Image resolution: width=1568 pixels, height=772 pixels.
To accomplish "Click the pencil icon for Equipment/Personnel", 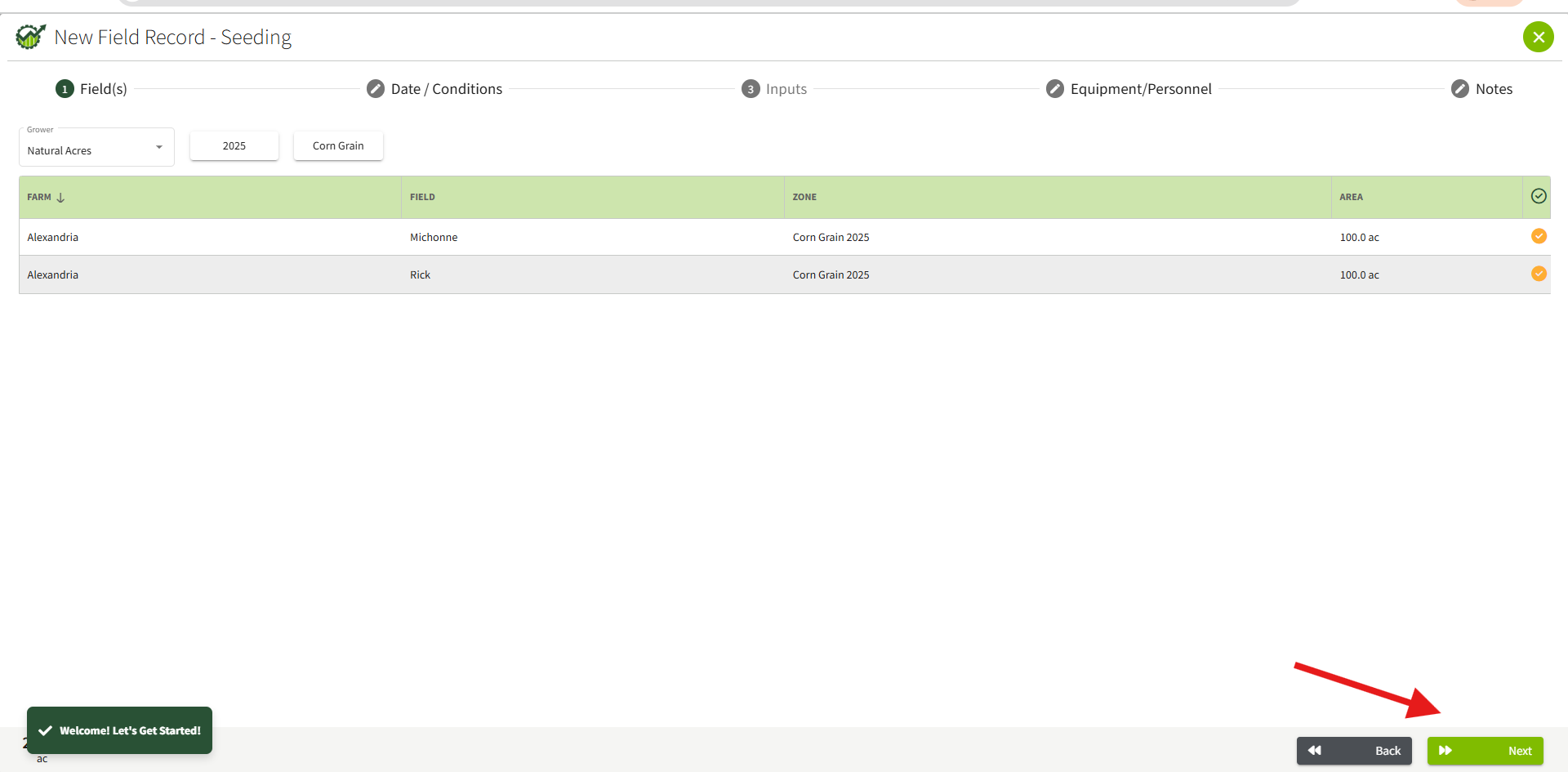I will click(x=1055, y=89).
